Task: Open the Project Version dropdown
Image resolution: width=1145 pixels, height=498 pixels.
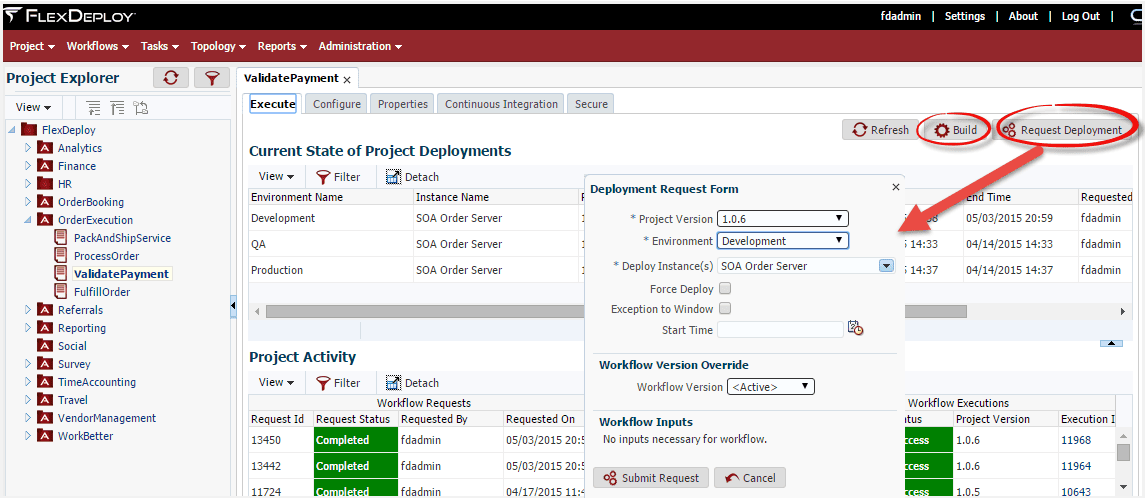Action: pos(782,218)
